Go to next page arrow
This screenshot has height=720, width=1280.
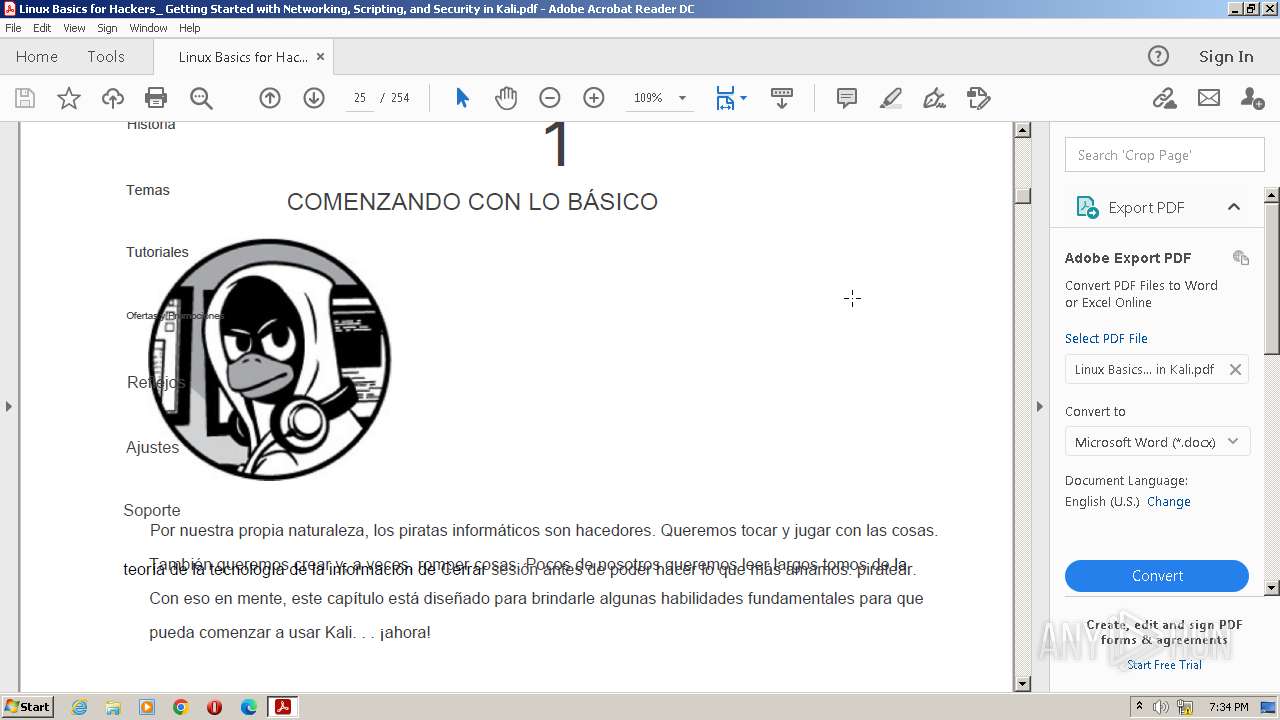pyautogui.click(x=314, y=98)
